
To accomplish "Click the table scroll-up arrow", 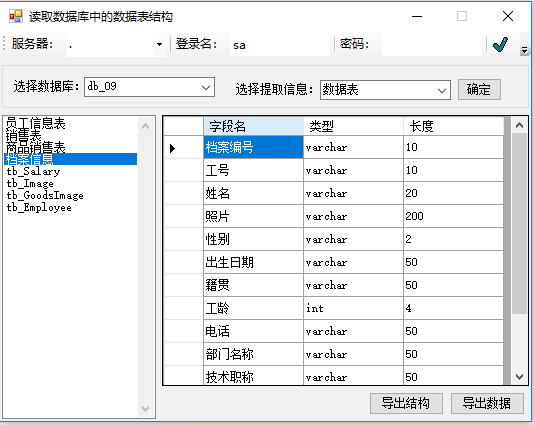I will (519, 125).
